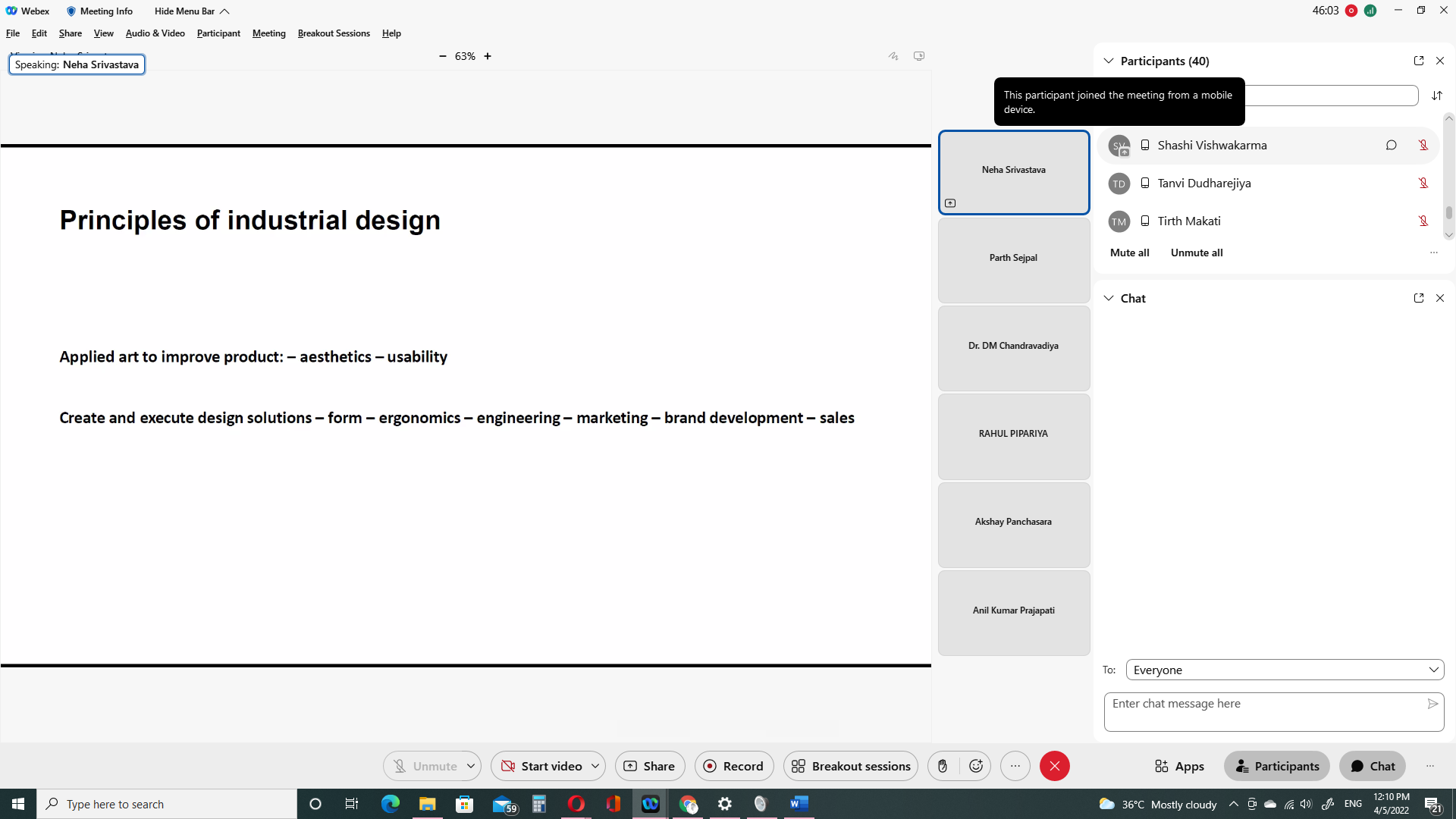
Task: Click the red leave meeting button
Action: 1054,766
